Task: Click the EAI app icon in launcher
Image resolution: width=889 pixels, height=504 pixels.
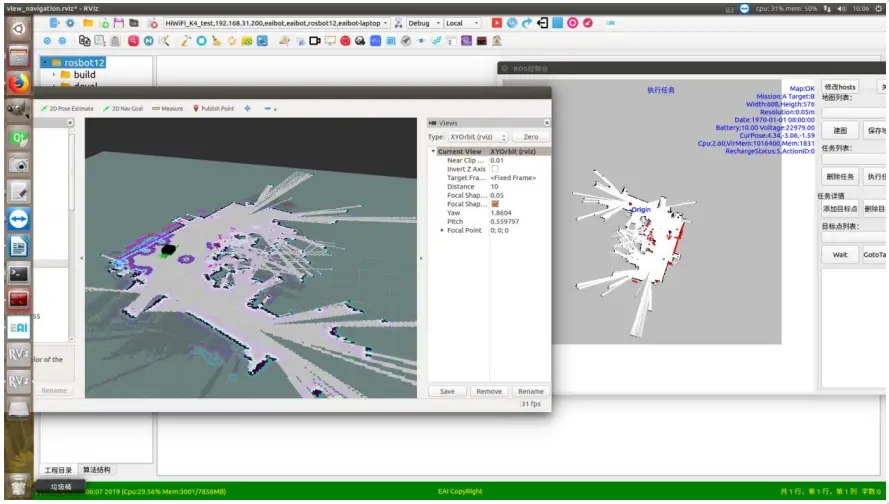Action: tap(18, 326)
